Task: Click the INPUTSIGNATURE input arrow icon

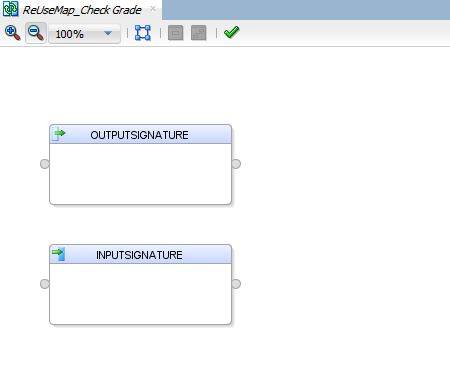Action: (59, 254)
